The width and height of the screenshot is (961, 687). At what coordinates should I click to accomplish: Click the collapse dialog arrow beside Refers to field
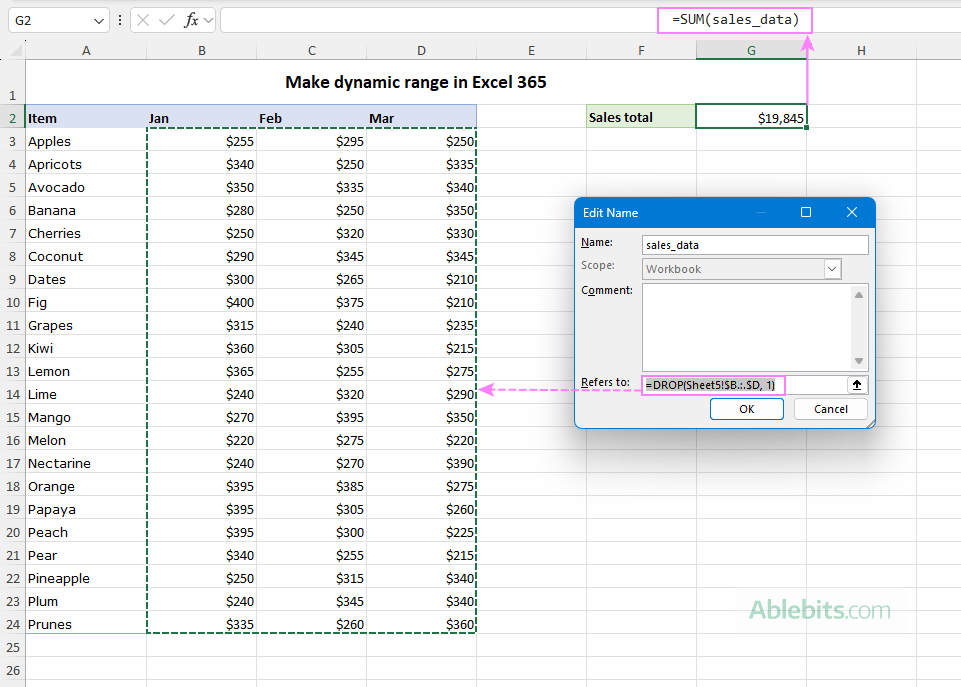pyautogui.click(x=857, y=385)
